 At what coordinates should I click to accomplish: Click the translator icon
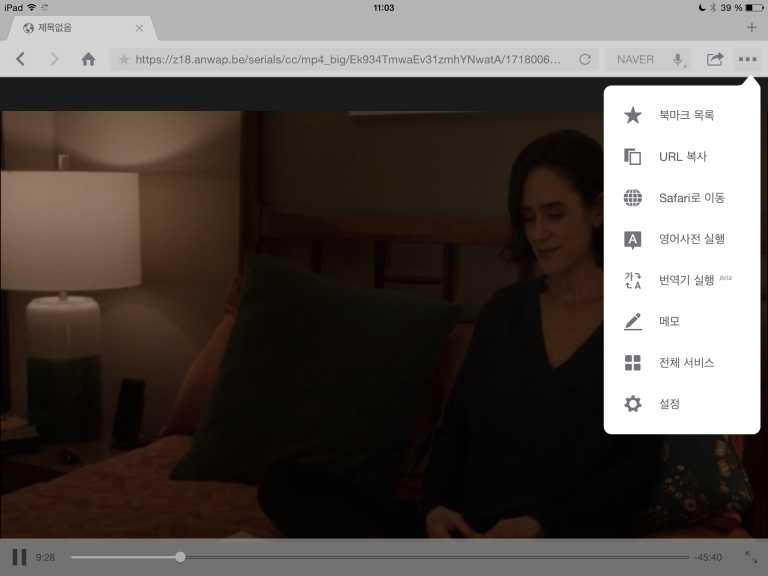[x=633, y=280]
